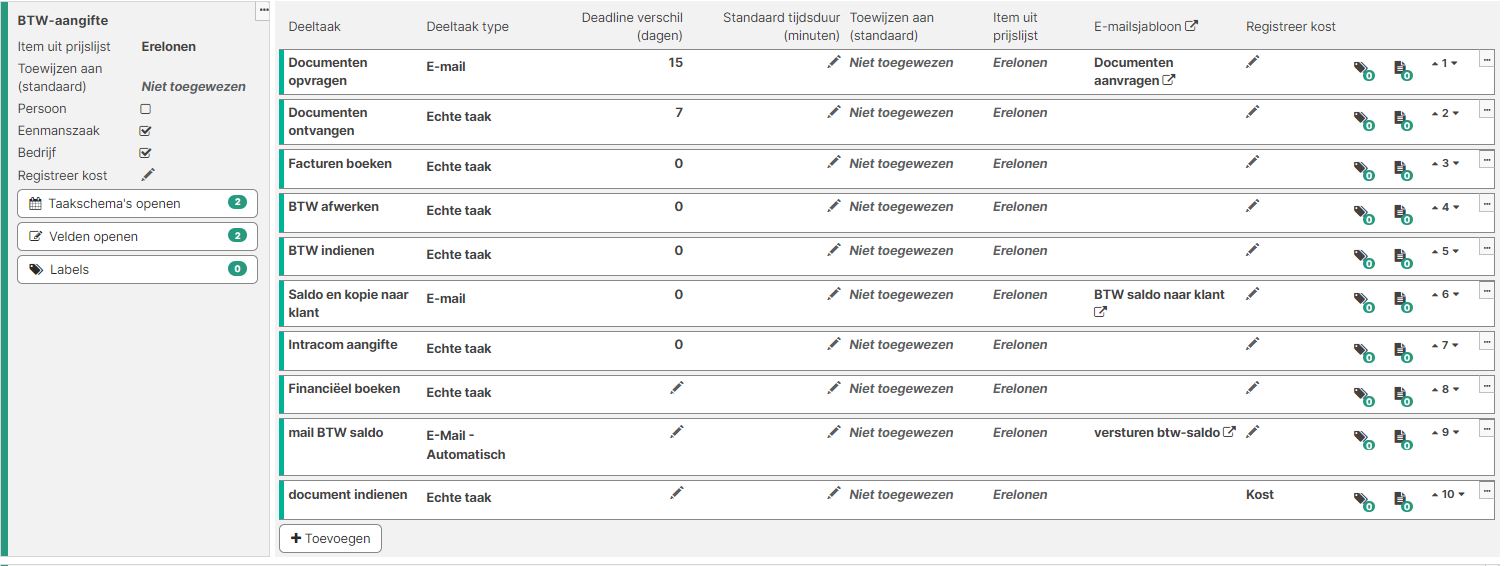Screen dimensions: 1505x566
Task: Open three-dots menu for Documenten ontvangen row
Action: (1487, 108)
